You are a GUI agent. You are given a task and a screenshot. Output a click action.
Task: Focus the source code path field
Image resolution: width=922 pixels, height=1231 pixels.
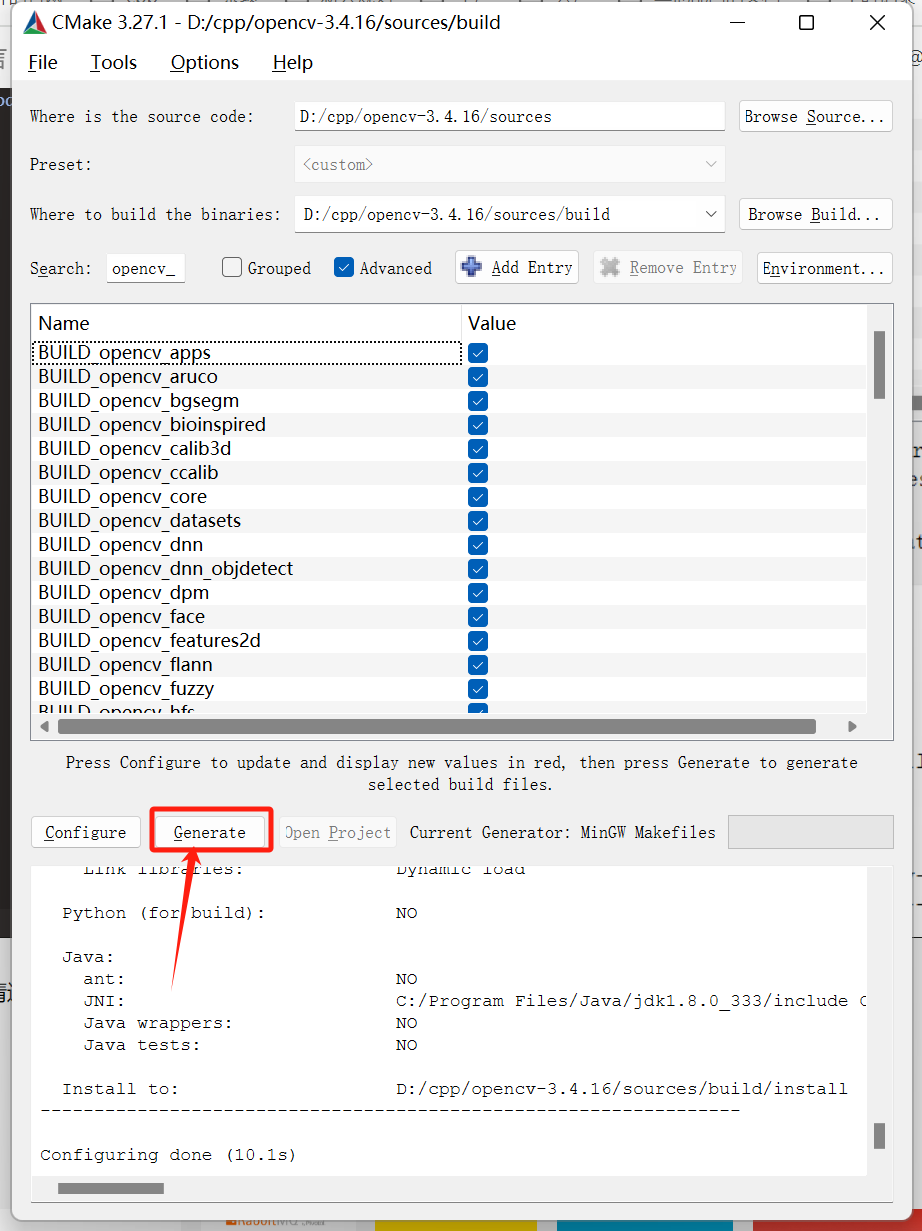pos(510,116)
